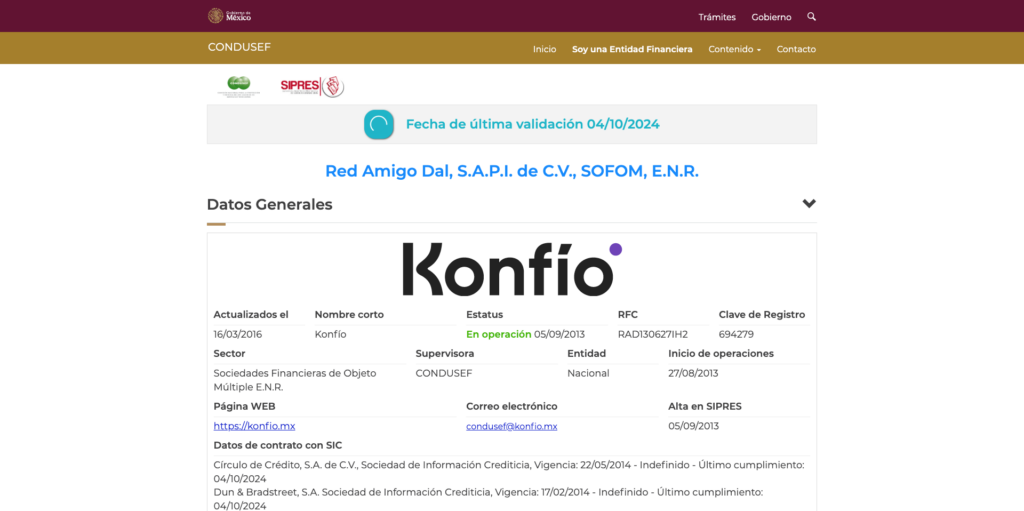This screenshot has height=511, width=1024.
Task: Click the Datos de contrato con SIC label
Action: 278,446
